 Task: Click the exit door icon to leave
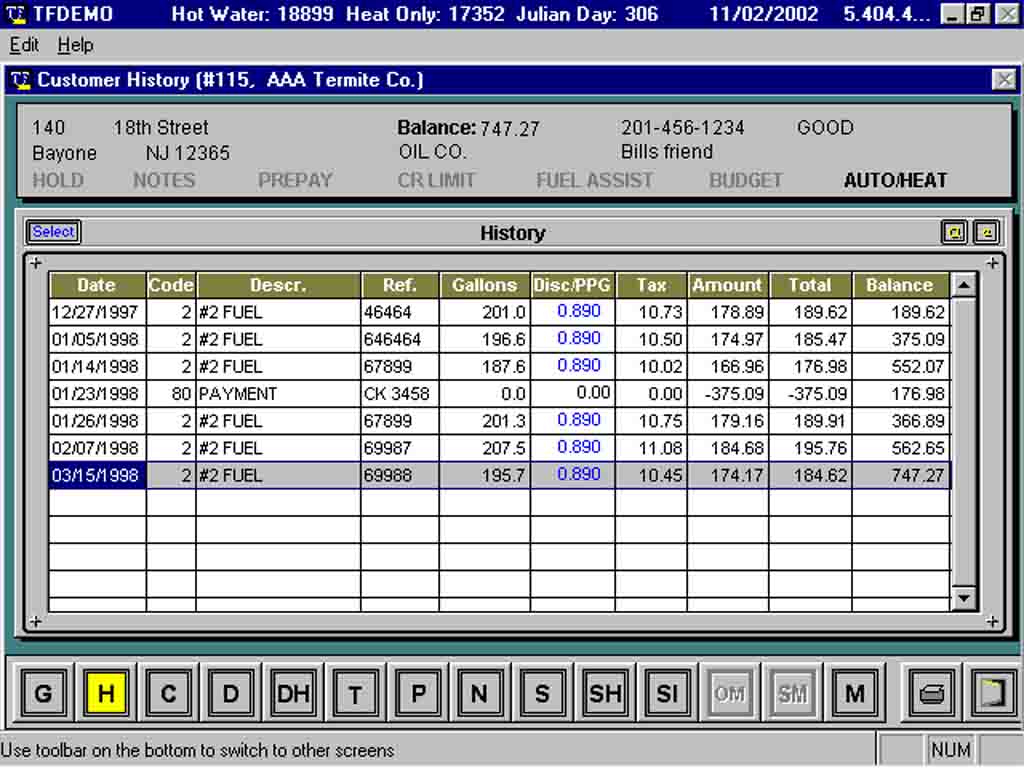coord(992,691)
